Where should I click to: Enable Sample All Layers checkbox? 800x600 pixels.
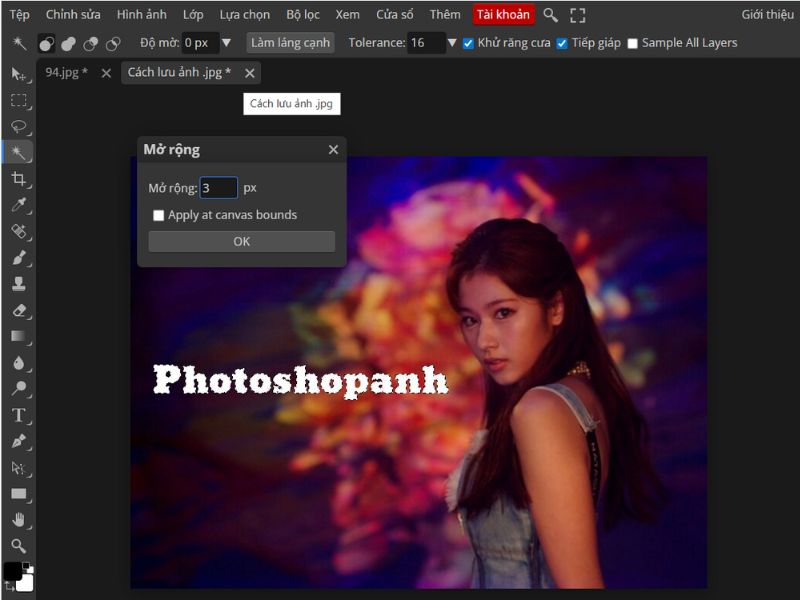632,44
